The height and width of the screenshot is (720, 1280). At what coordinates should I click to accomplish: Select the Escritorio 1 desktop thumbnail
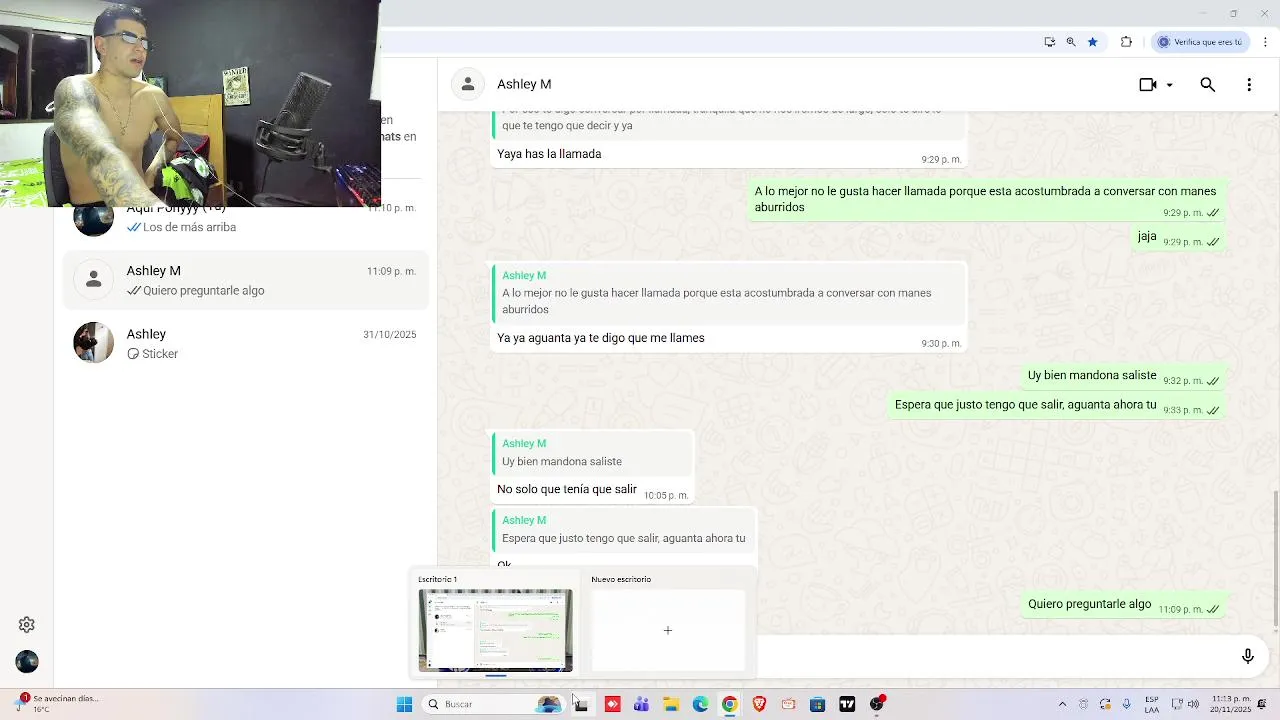coord(496,630)
